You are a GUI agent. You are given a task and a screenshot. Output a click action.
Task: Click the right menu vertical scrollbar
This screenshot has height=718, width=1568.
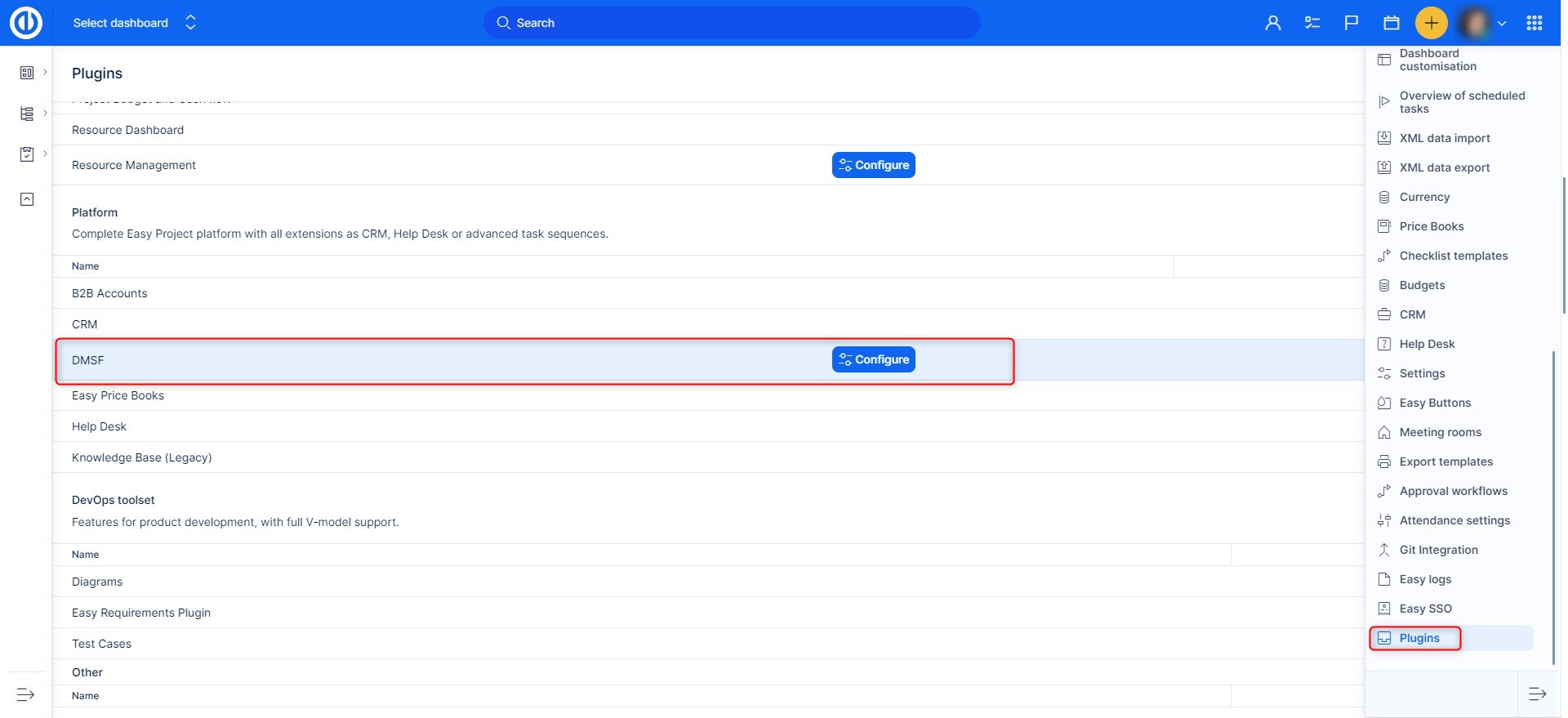pos(1552,506)
